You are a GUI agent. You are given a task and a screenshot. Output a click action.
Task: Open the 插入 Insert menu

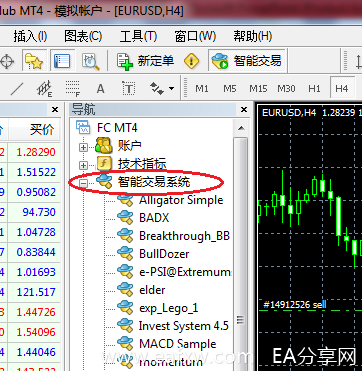coord(30,36)
